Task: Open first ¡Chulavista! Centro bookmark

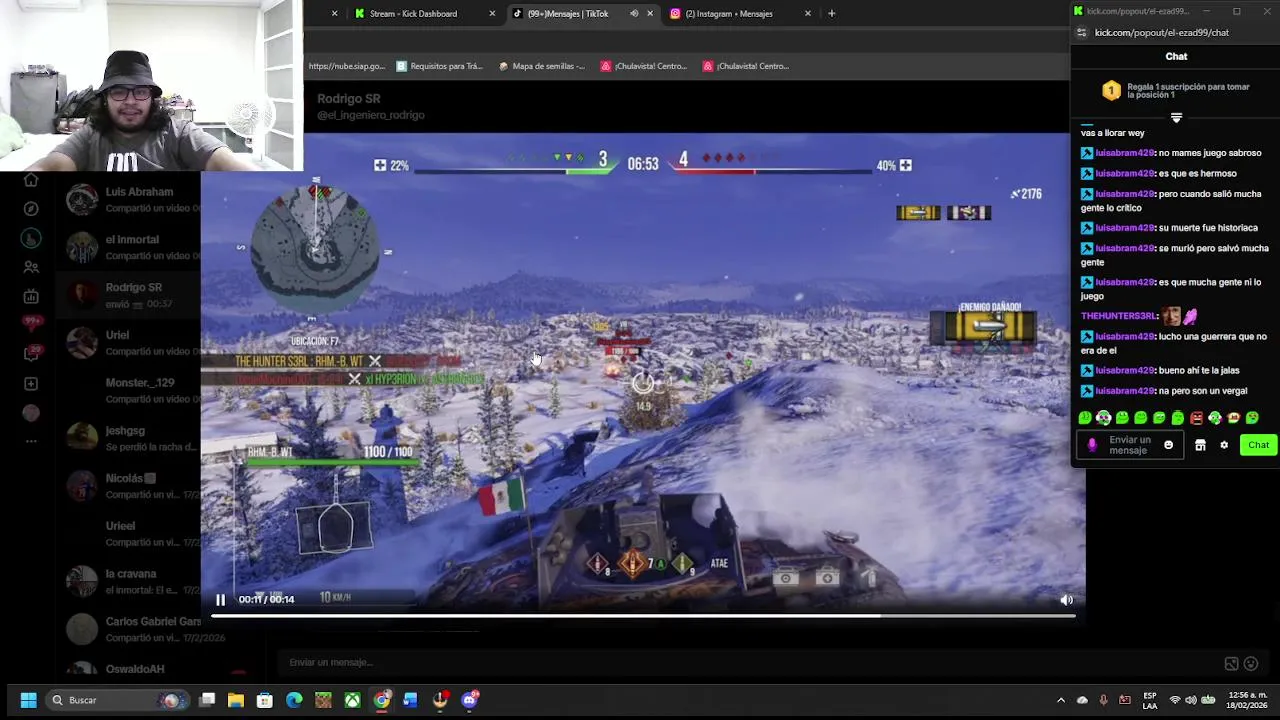Action: pos(644,66)
